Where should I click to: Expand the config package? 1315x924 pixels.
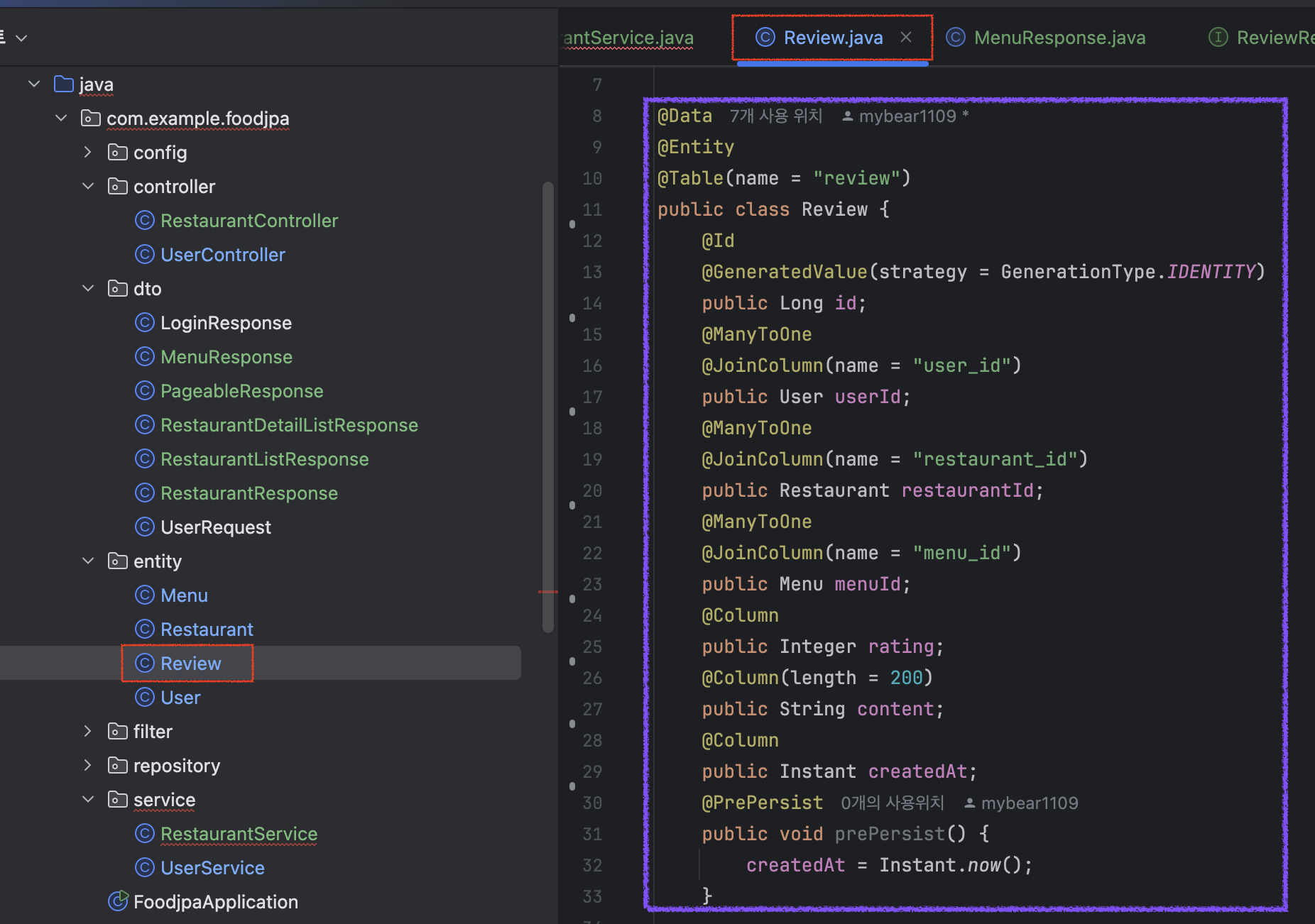tap(87, 152)
